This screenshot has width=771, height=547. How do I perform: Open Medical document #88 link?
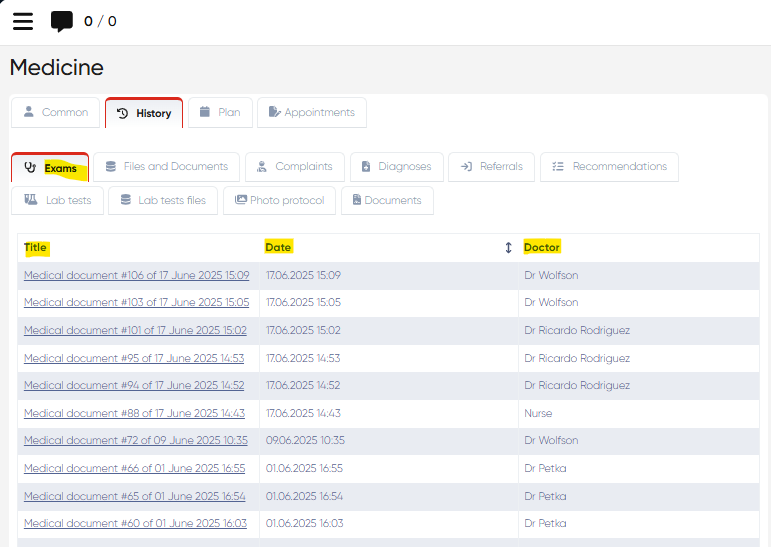coord(134,413)
